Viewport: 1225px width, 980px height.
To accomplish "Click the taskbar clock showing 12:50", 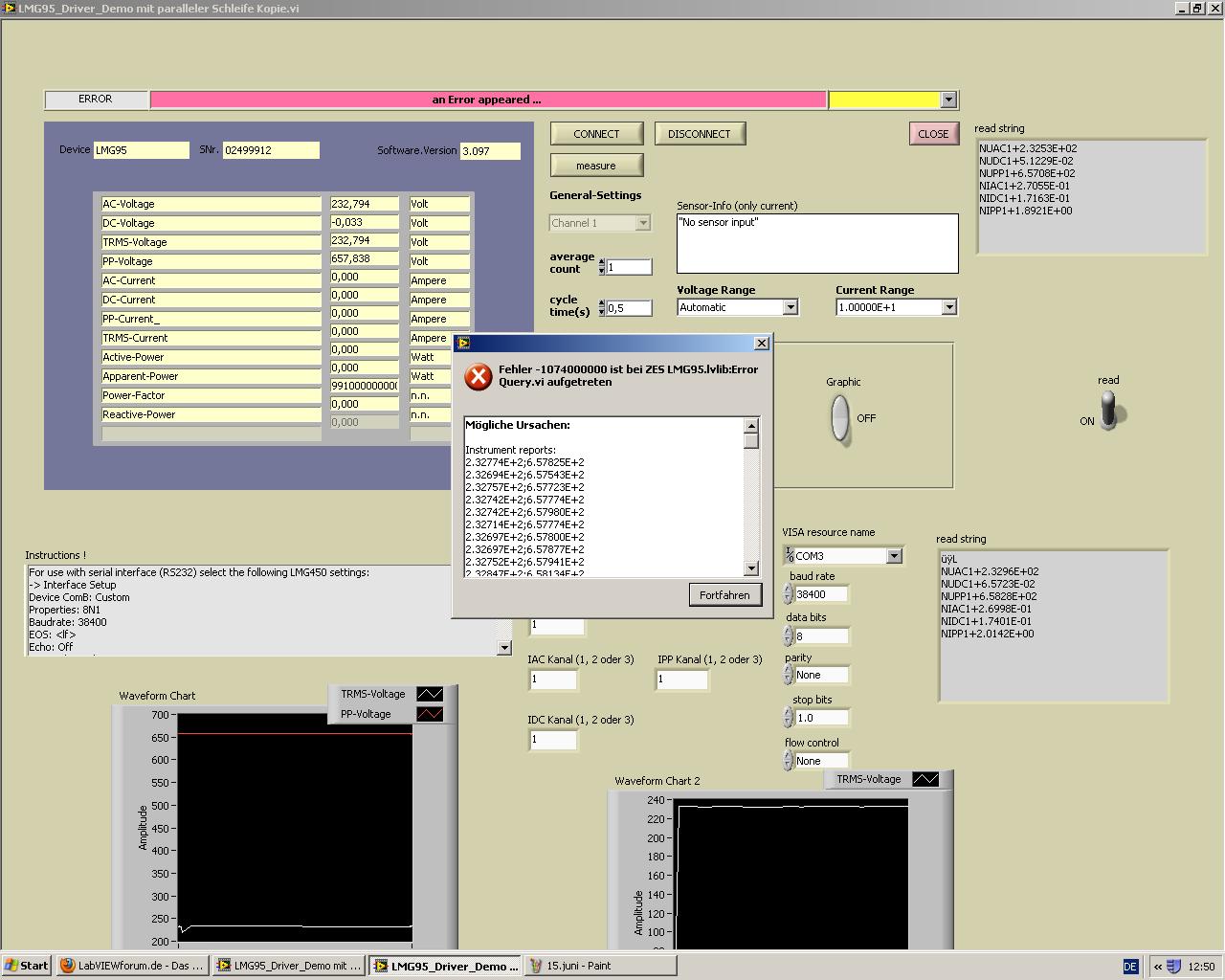I will (1201, 967).
